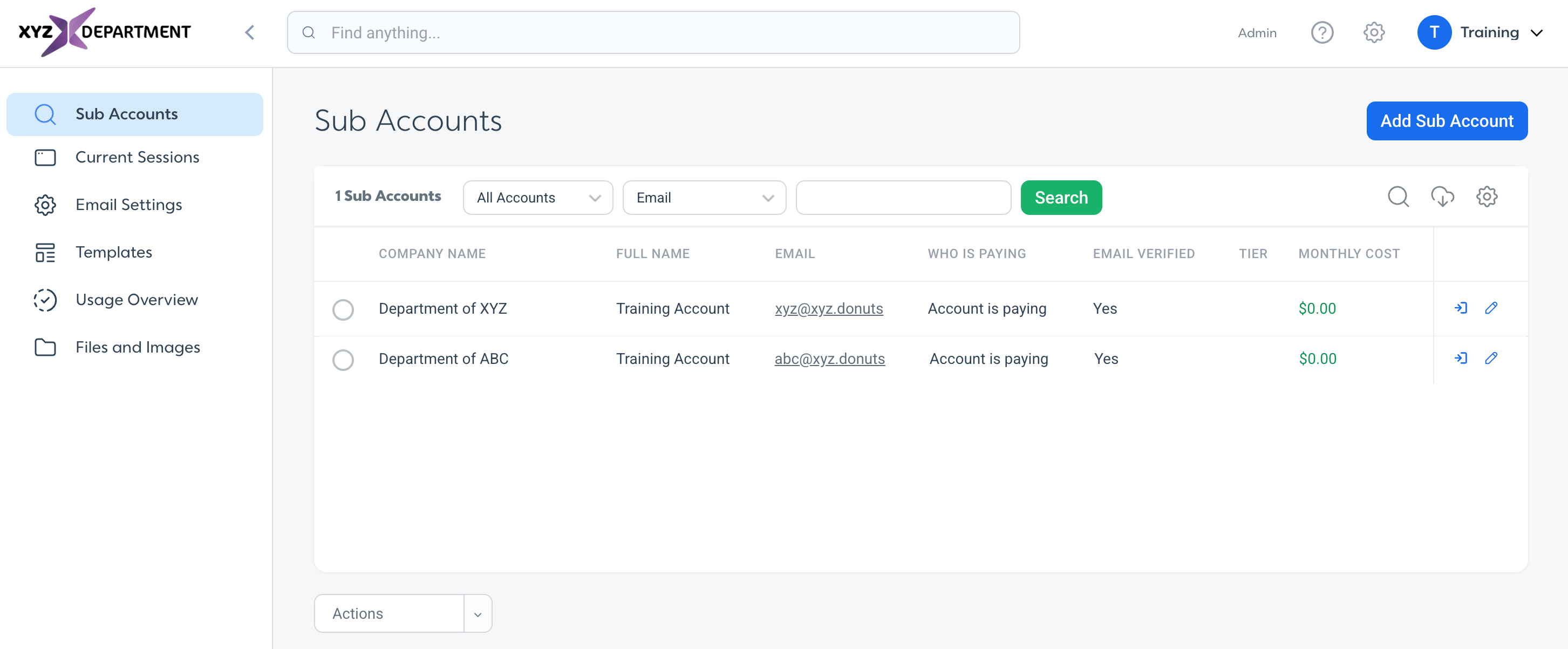The image size is (1568, 649).
Task: Open settings gear in top header
Action: [1373, 32]
